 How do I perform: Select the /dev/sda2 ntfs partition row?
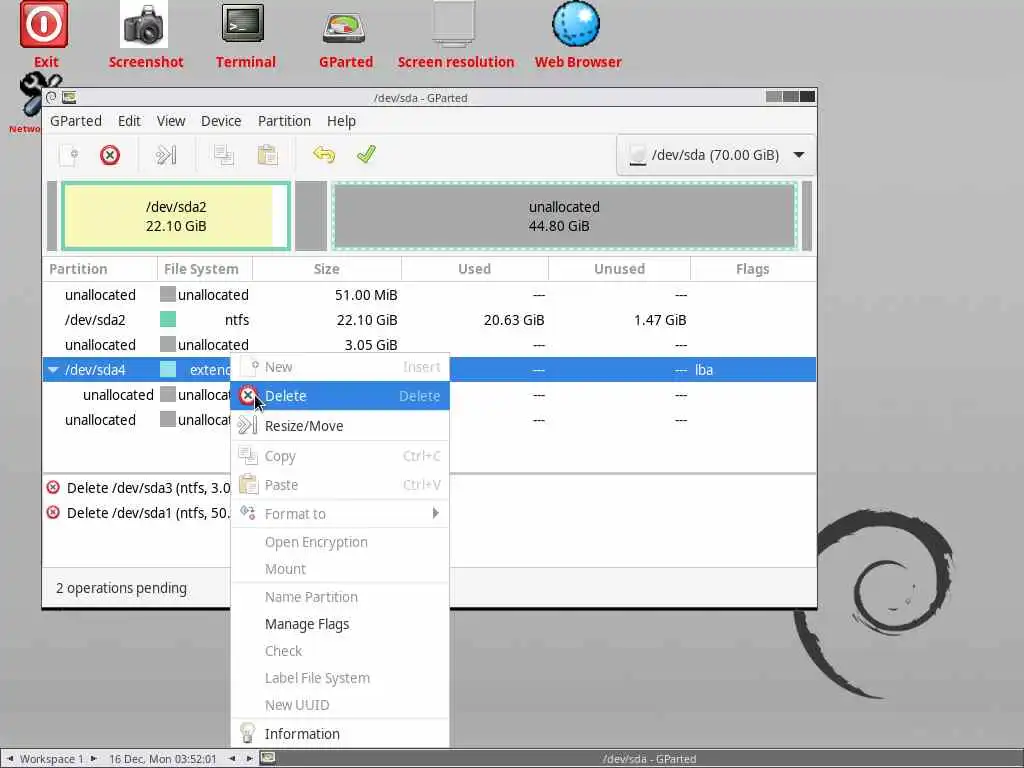click(429, 320)
